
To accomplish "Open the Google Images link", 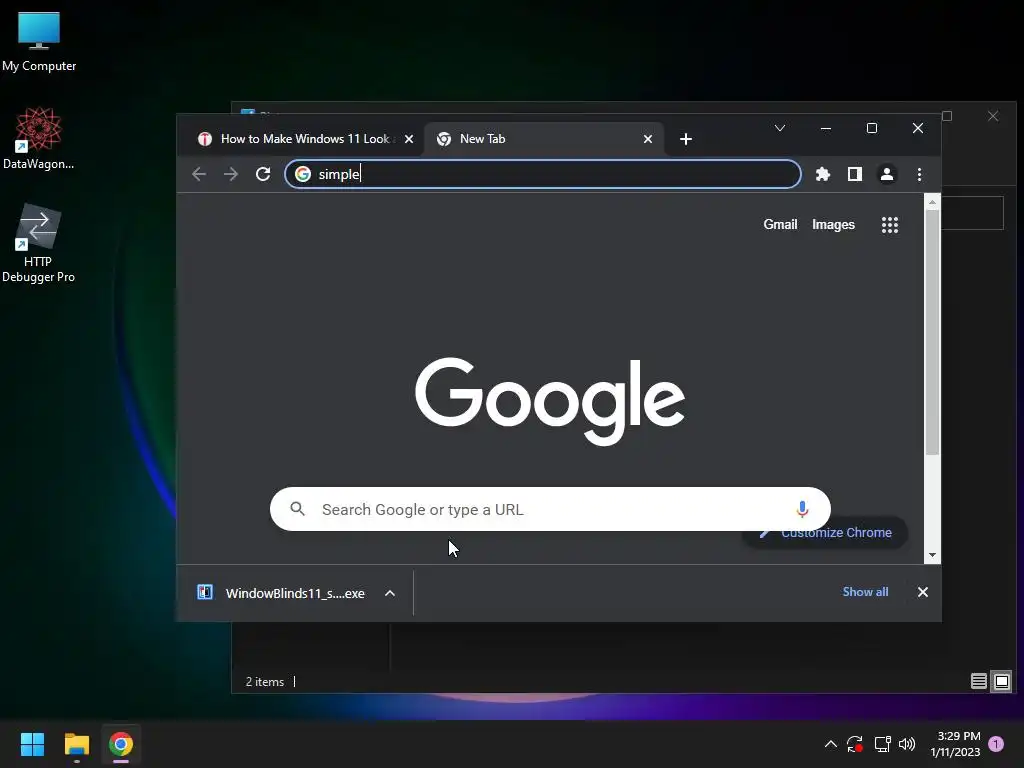I will point(833,225).
